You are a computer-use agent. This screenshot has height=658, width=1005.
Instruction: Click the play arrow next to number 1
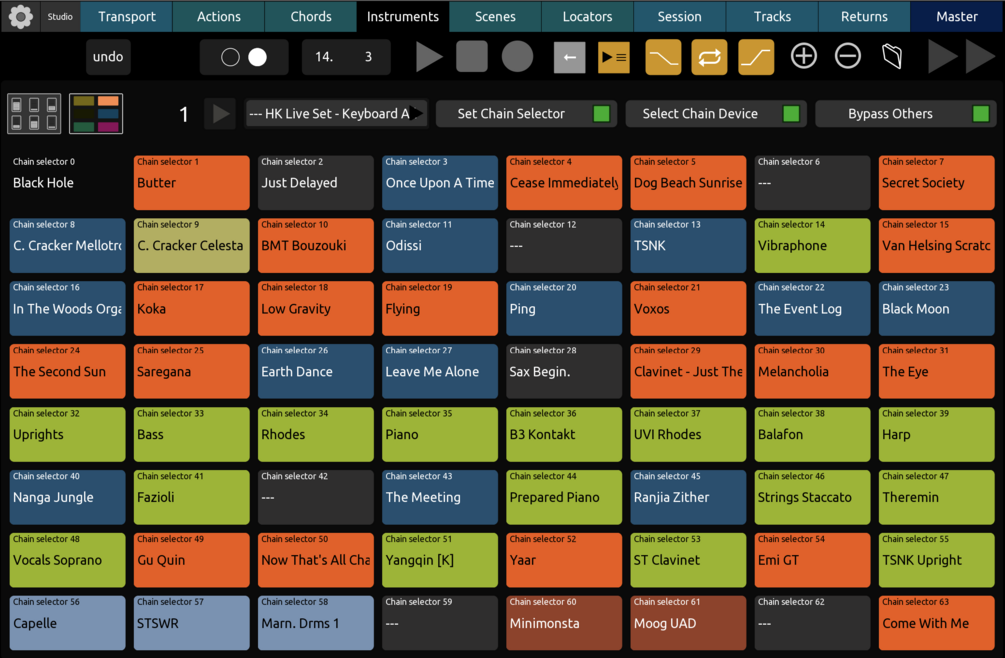tap(220, 114)
